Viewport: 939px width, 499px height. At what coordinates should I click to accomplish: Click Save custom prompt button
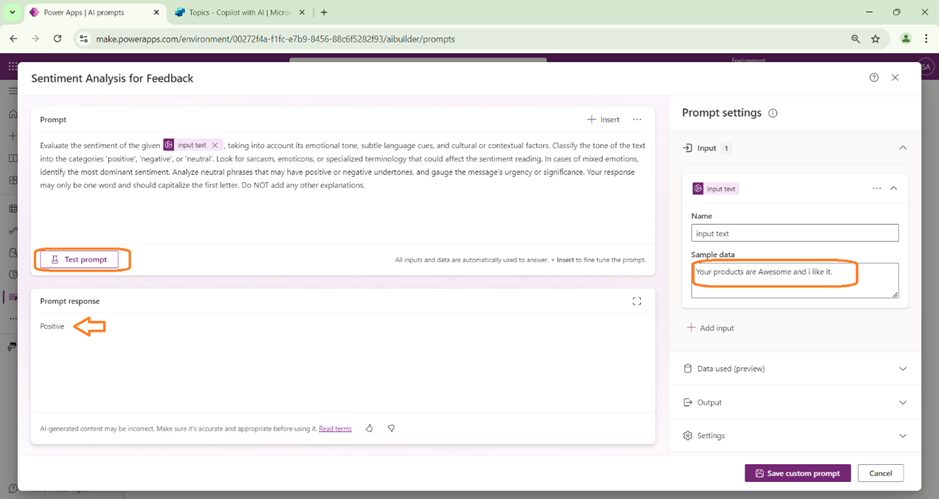click(x=797, y=473)
